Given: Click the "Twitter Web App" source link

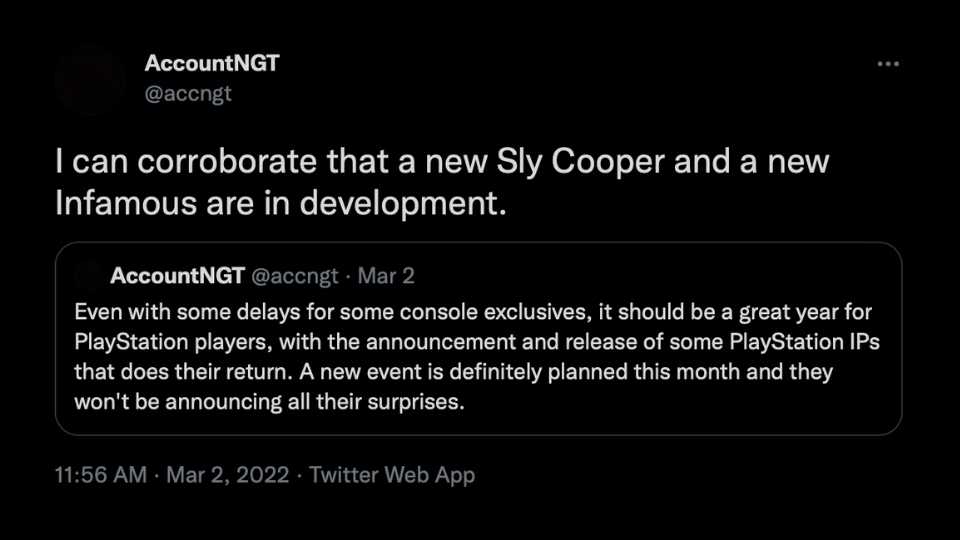Looking at the screenshot, I should [x=392, y=475].
